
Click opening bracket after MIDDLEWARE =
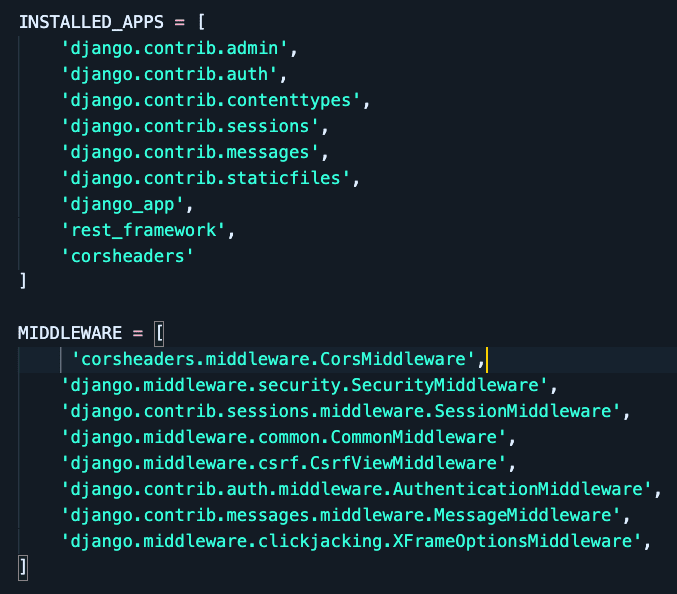point(159,333)
